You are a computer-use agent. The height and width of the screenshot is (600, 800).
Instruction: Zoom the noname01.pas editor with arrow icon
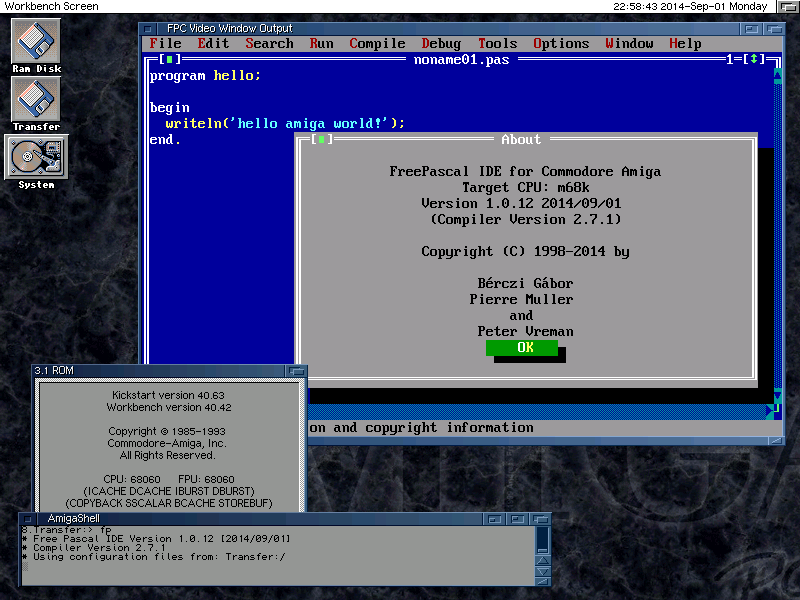[754, 60]
